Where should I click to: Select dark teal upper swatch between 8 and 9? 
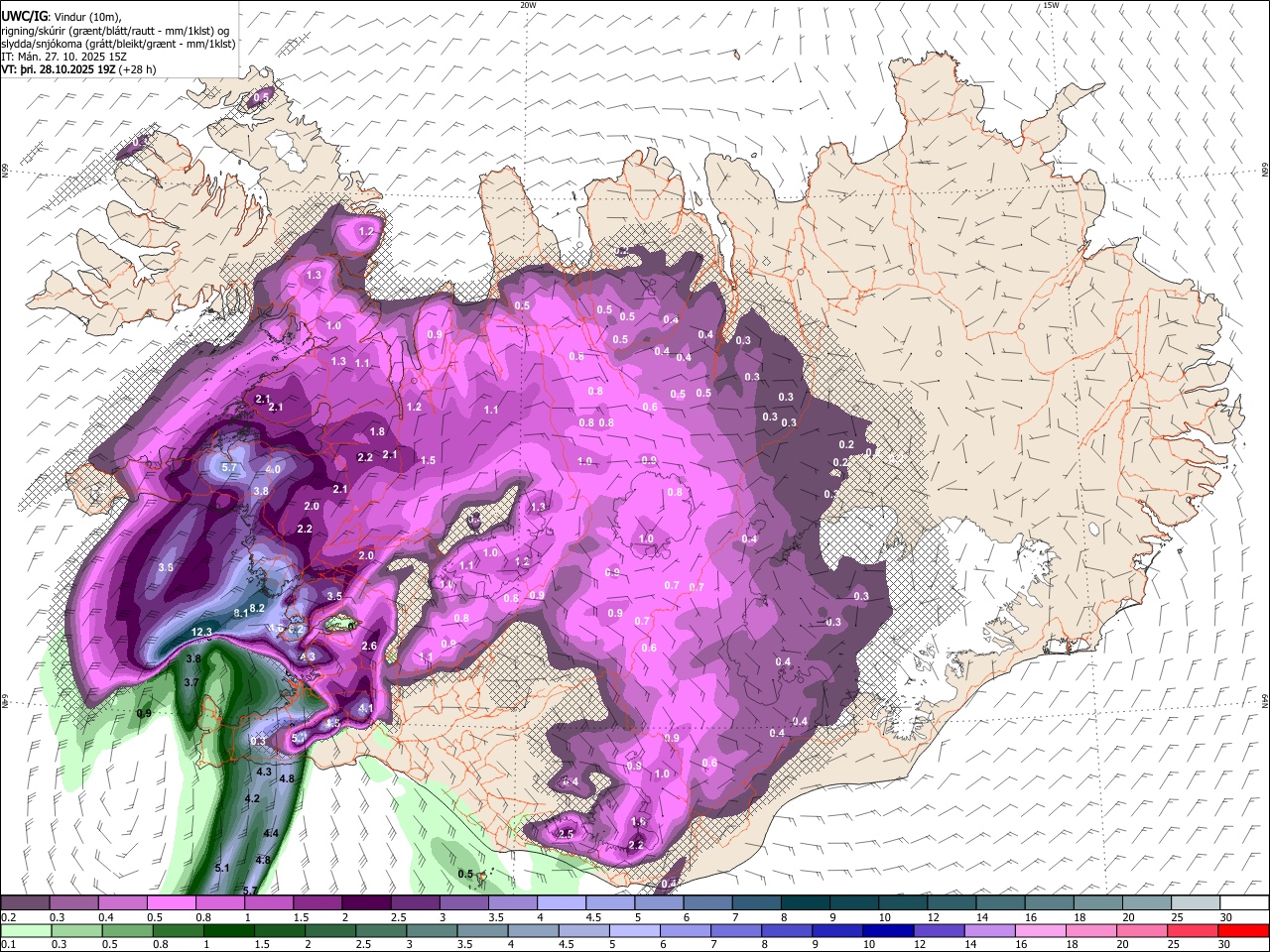click(x=806, y=902)
